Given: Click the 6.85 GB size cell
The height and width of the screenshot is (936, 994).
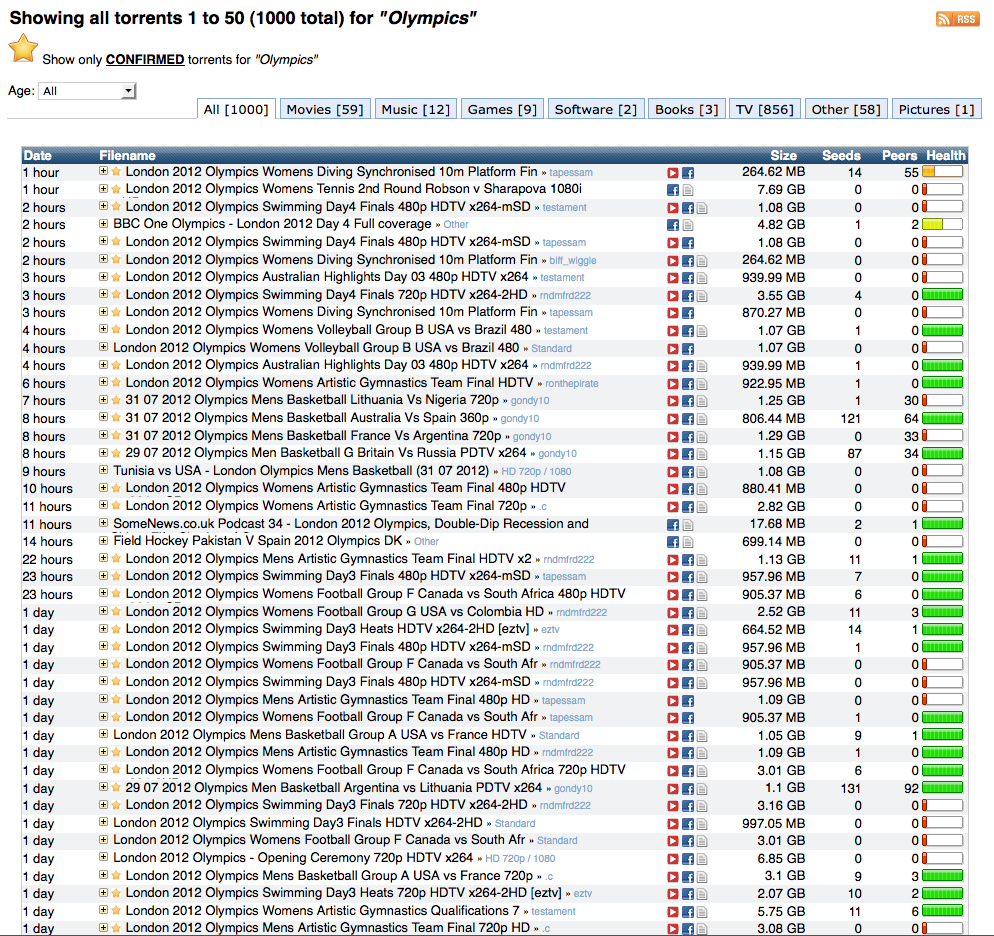Looking at the screenshot, I should (x=781, y=859).
